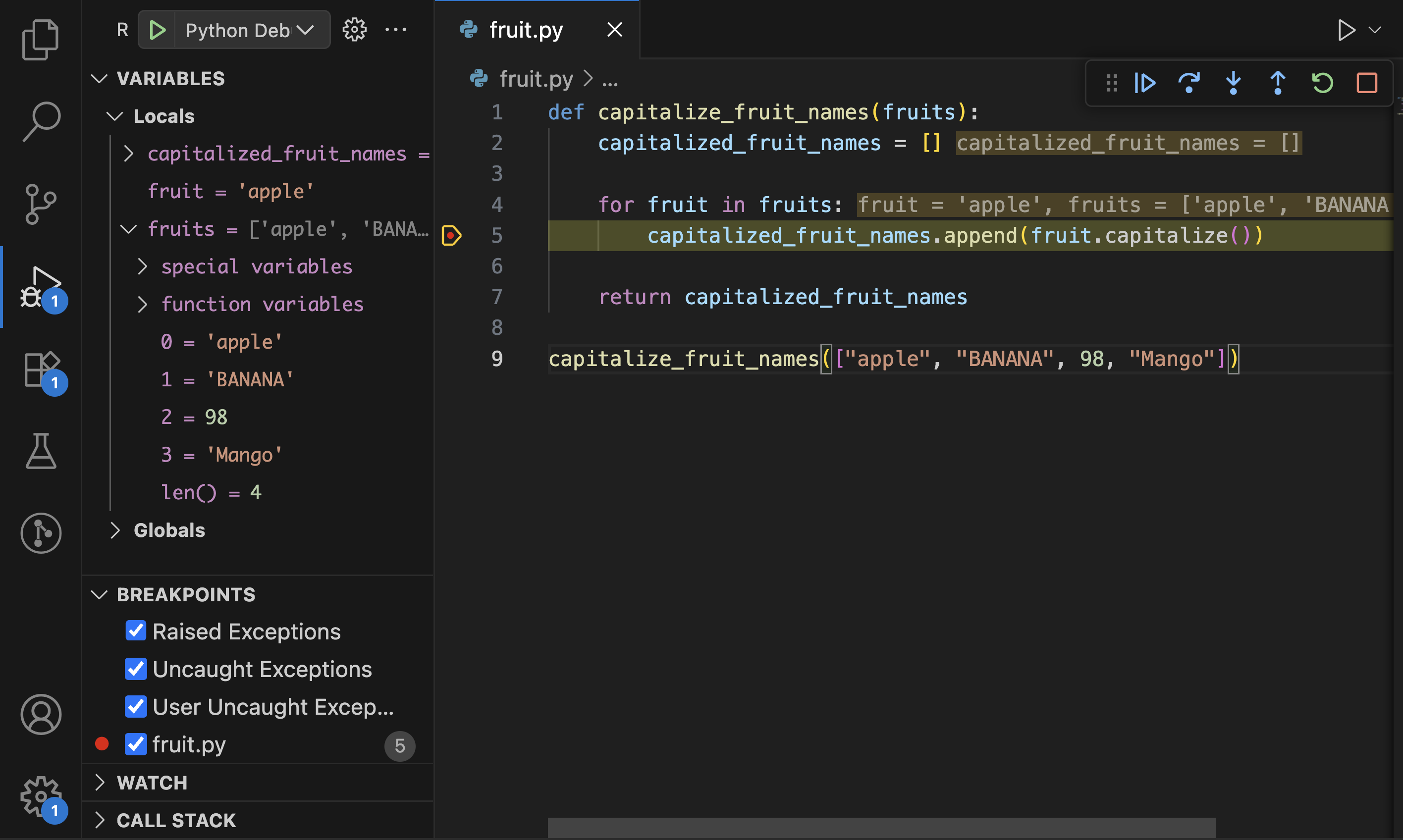The image size is (1403, 840).
Task: Click the Step Into debug icon
Action: pyautogui.click(x=1233, y=83)
